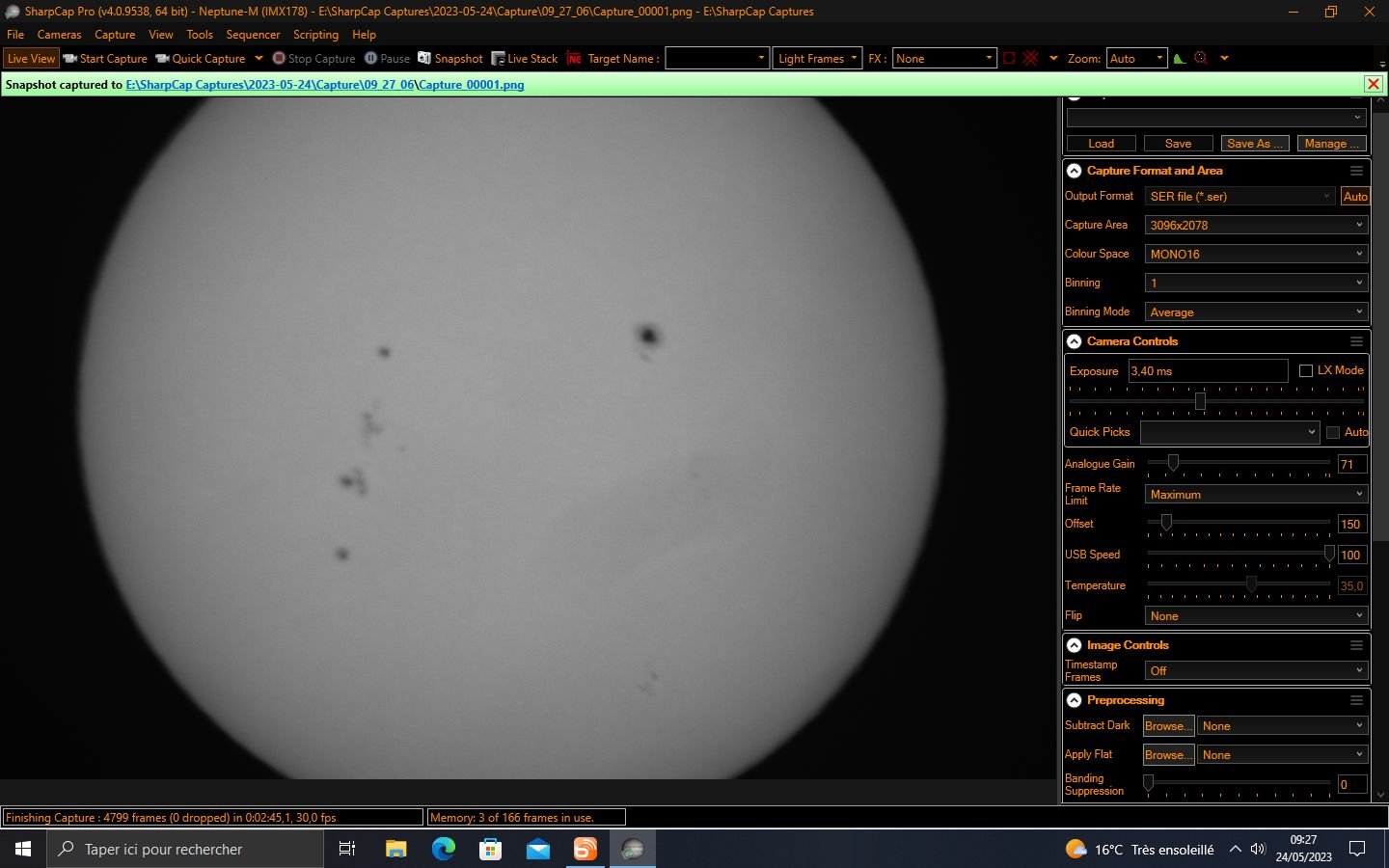Open the Target Name combo box
The width and height of the screenshot is (1389, 868).
click(x=717, y=59)
